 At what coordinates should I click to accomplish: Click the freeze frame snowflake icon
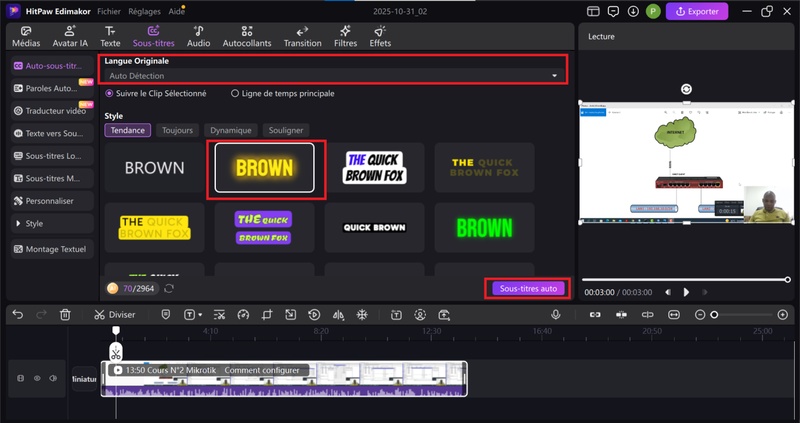[x=362, y=315]
